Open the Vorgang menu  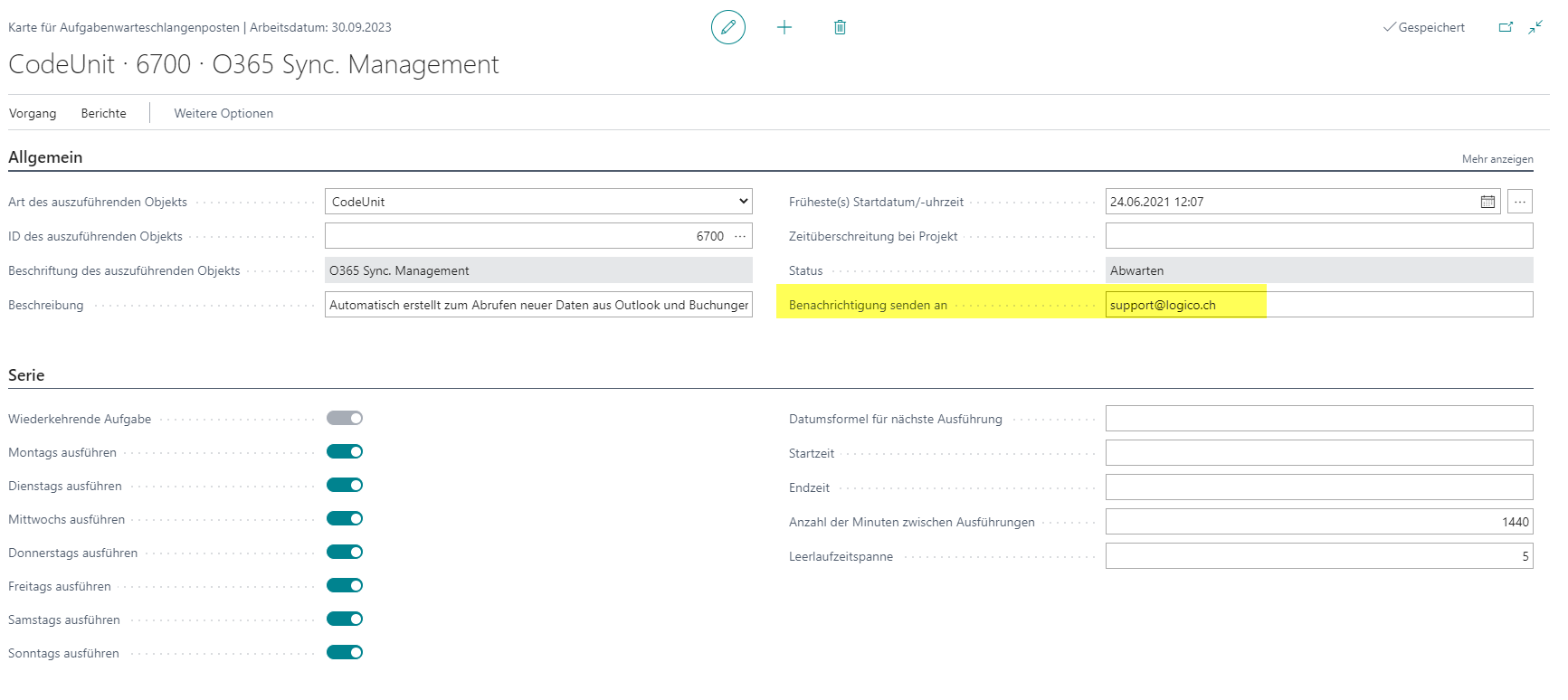[33, 113]
